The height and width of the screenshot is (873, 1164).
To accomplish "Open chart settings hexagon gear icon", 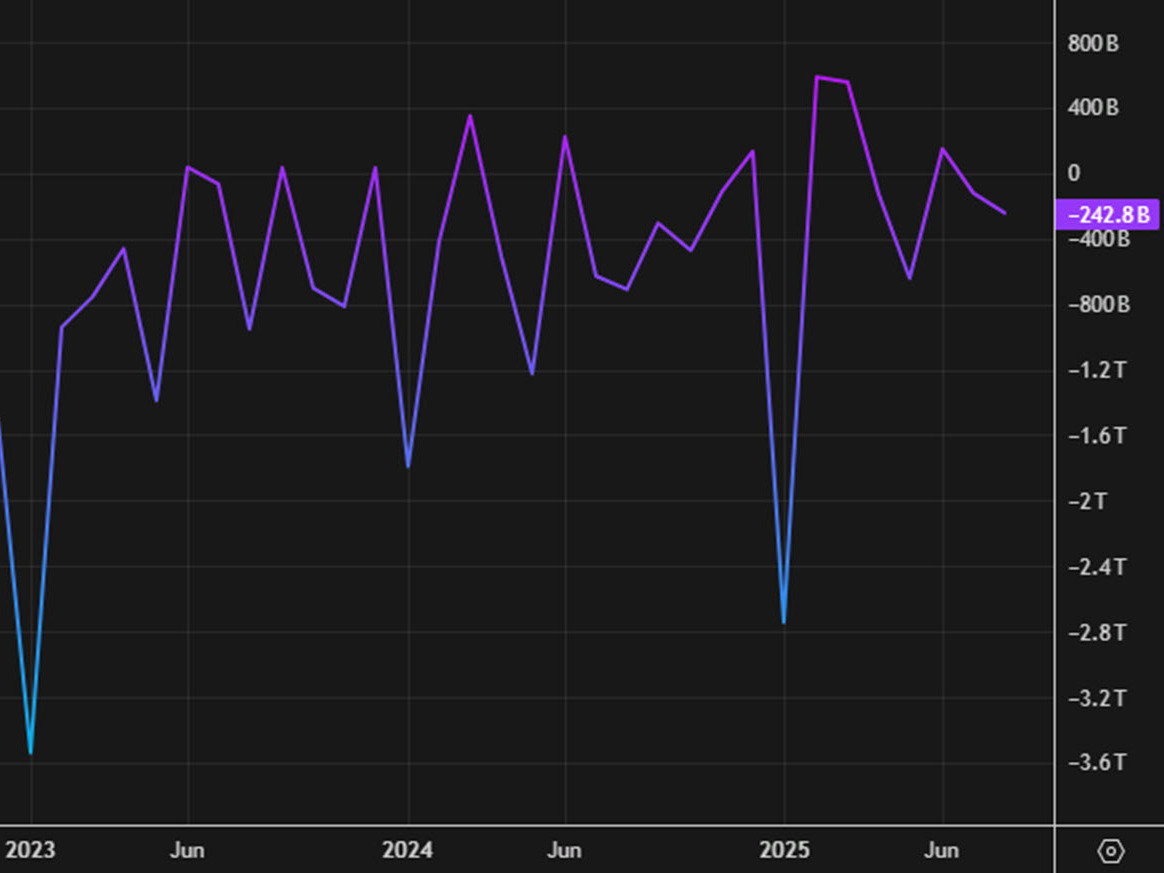I will [1110, 851].
